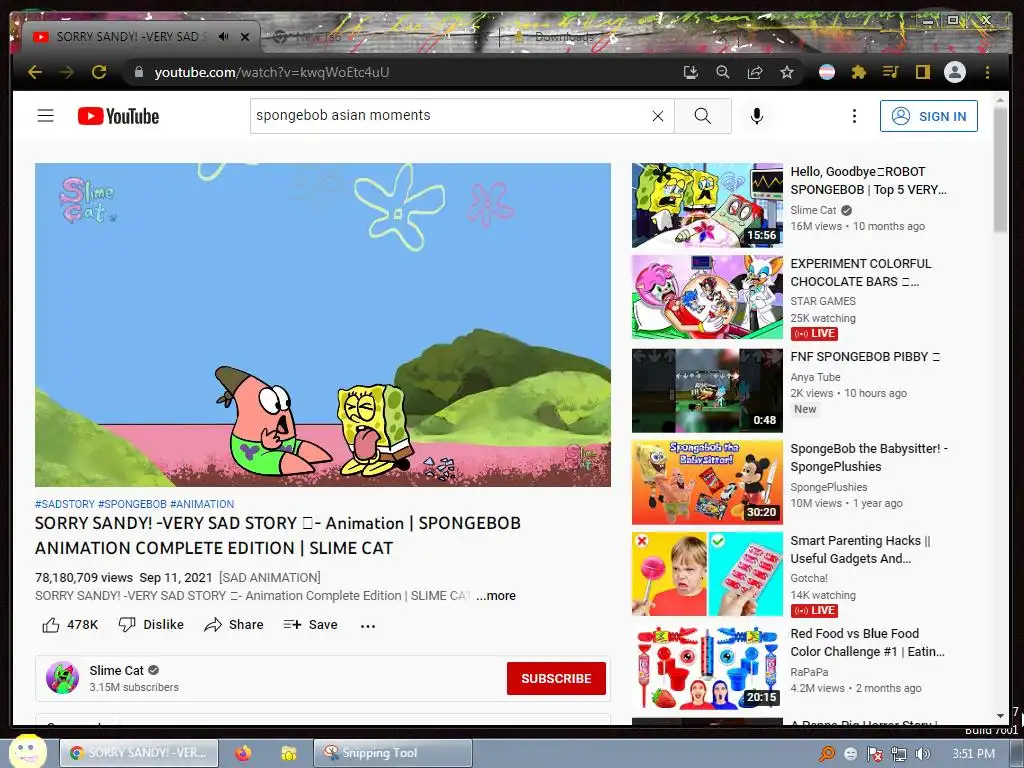Open YouTube settings three-dot menu
1024x768 pixels.
point(854,116)
